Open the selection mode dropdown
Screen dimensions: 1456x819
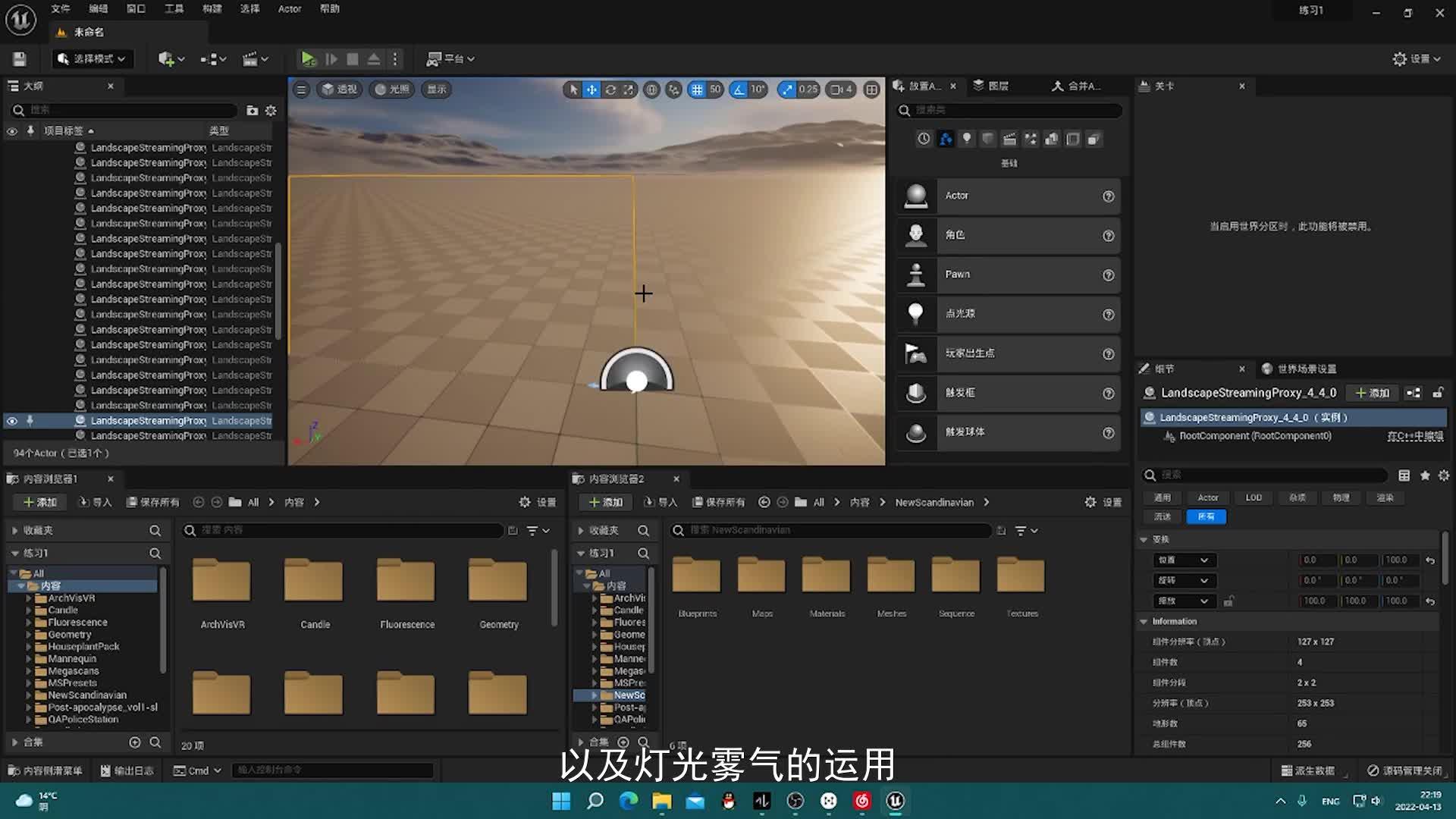pyautogui.click(x=92, y=58)
